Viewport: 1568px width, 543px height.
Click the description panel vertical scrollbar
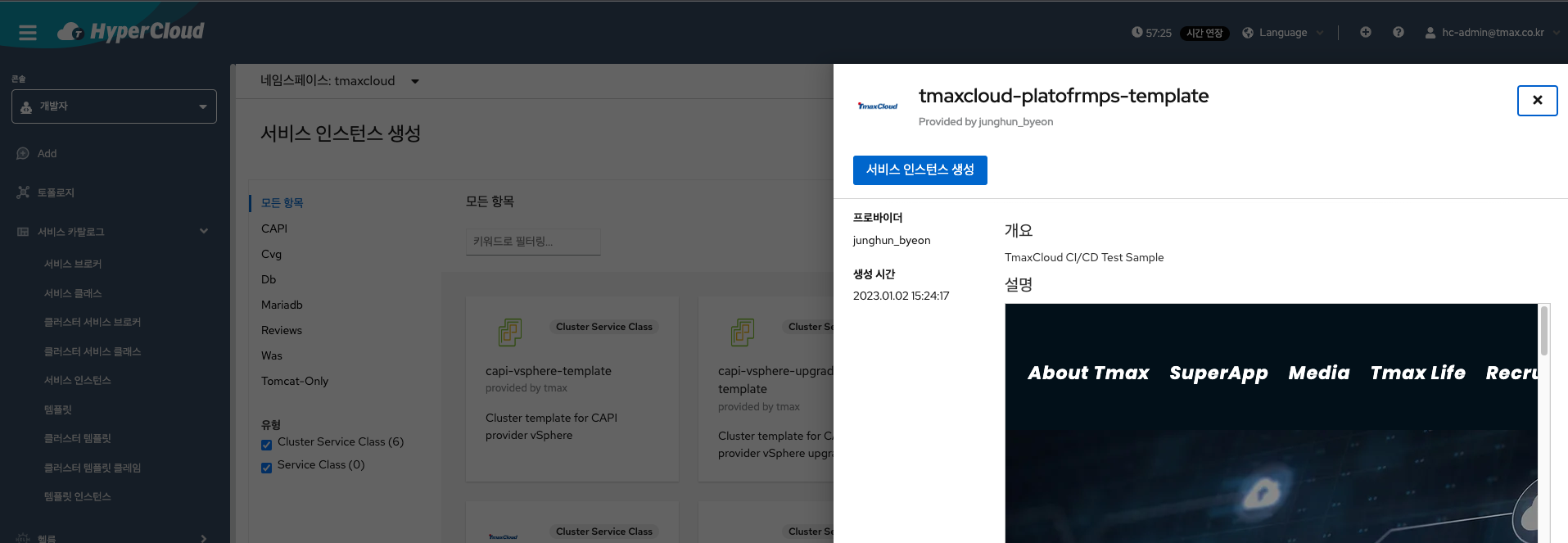[1543, 332]
